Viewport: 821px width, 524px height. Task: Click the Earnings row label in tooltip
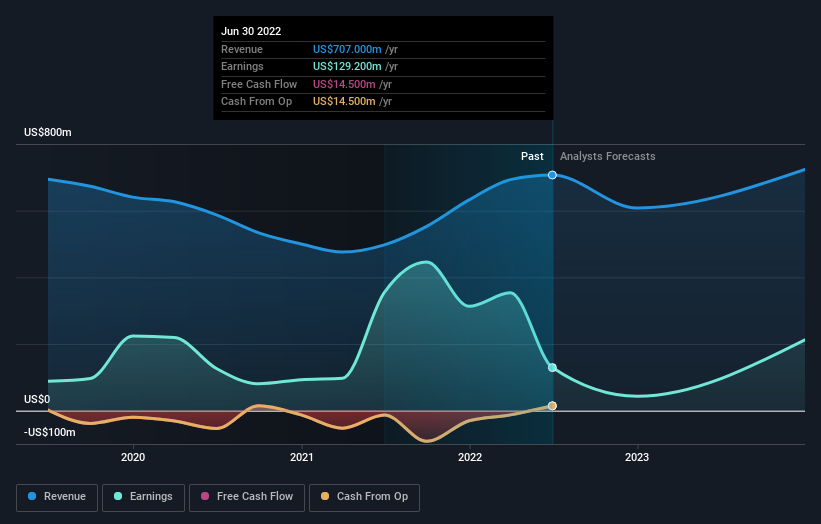pyautogui.click(x=242, y=66)
